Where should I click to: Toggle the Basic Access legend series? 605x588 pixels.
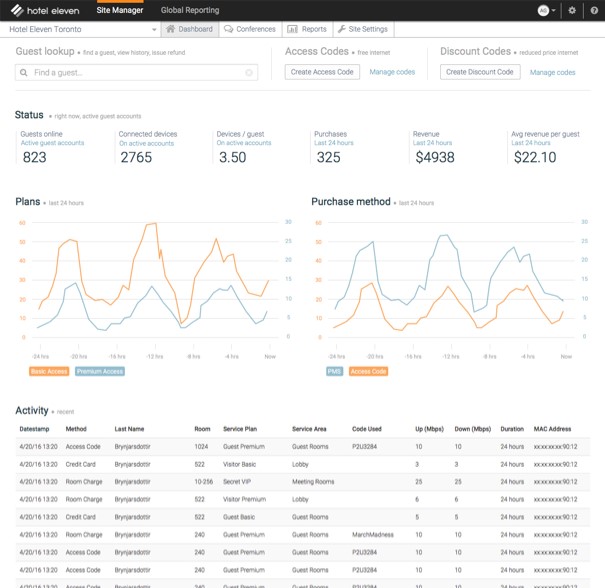pyautogui.click(x=49, y=371)
